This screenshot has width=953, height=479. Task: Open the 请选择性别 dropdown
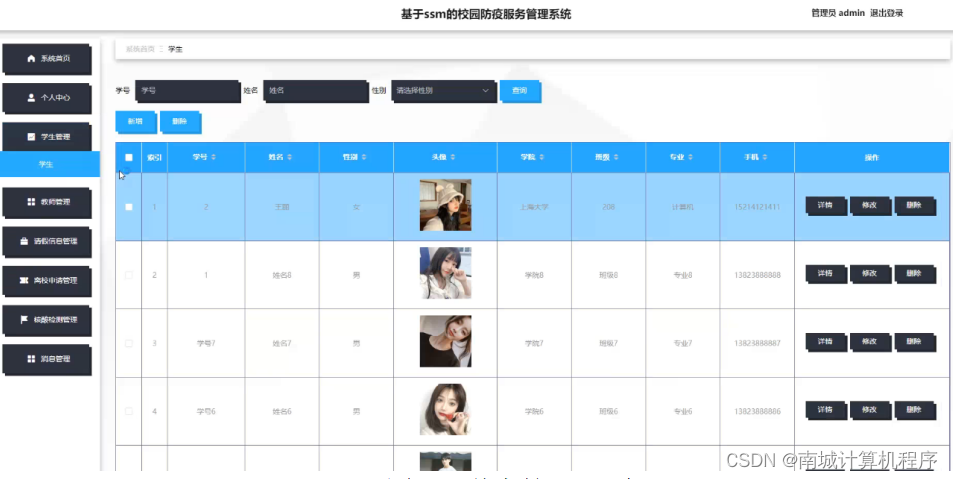coord(444,91)
